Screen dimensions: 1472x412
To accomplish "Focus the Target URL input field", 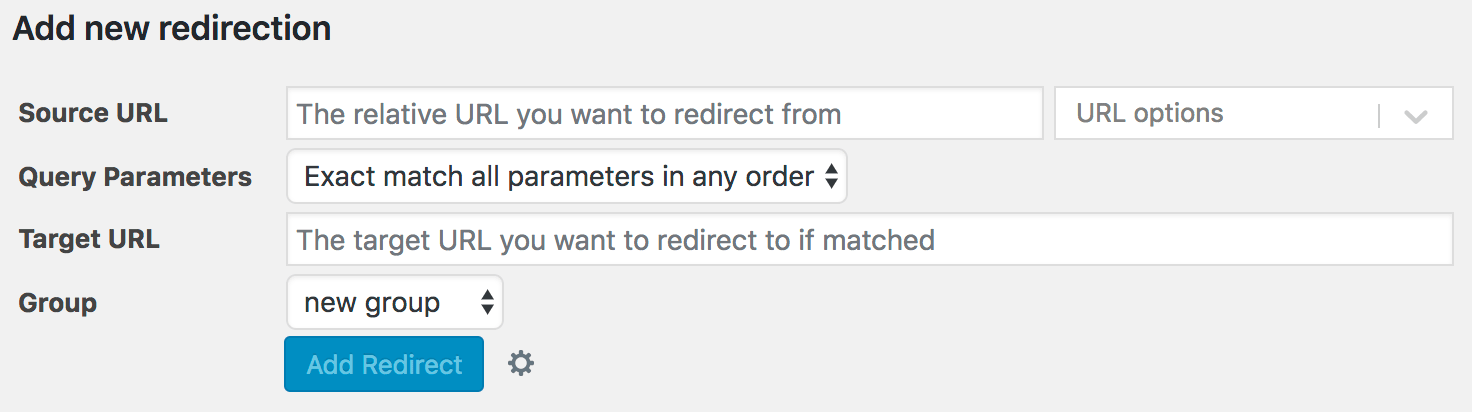I will [868, 240].
